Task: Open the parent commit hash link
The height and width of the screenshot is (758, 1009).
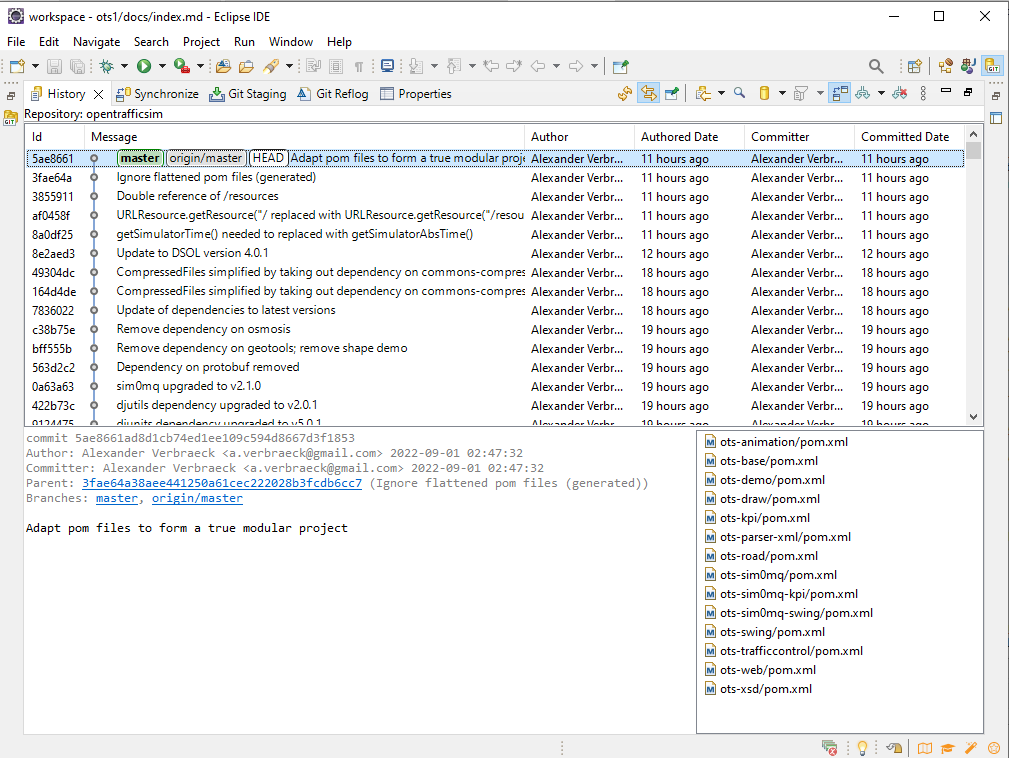Action: tap(222, 483)
